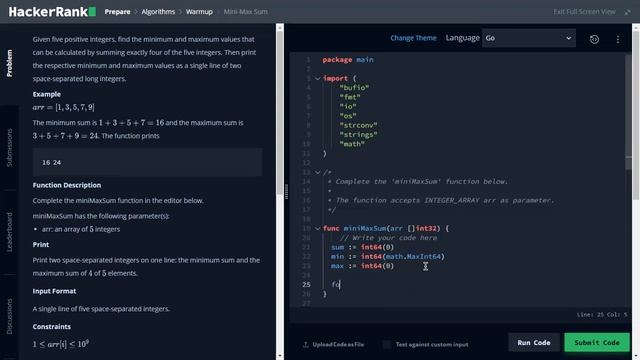The image size is (640, 360).
Task: Open the Warmup breadcrumb
Action: (199, 12)
